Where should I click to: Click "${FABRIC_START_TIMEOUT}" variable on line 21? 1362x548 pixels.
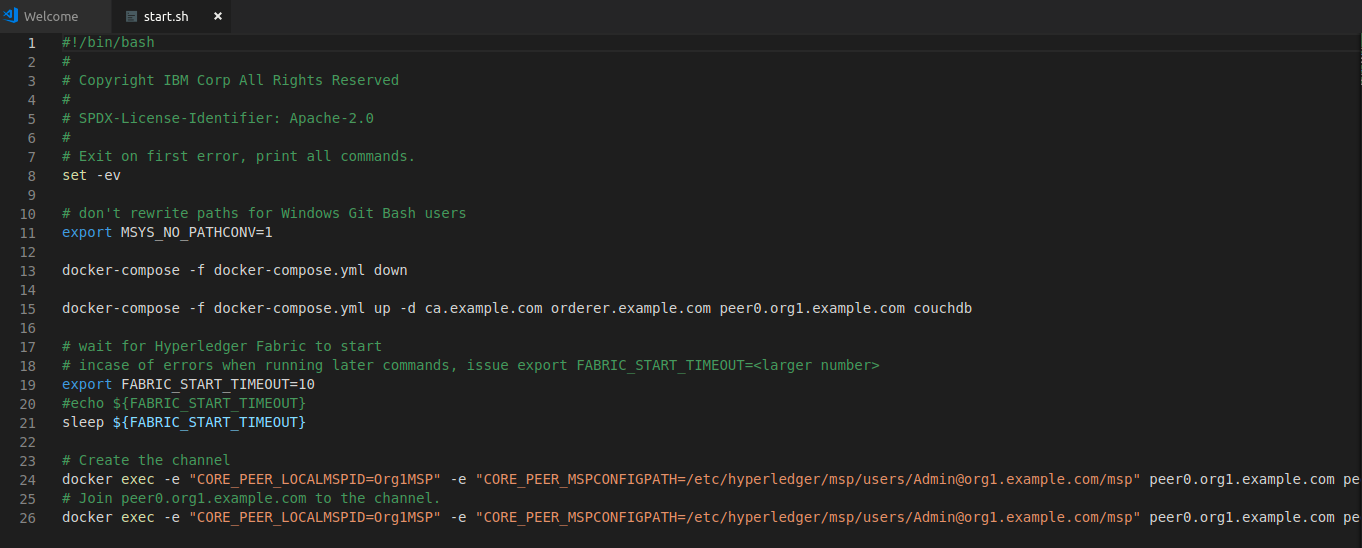click(209, 422)
